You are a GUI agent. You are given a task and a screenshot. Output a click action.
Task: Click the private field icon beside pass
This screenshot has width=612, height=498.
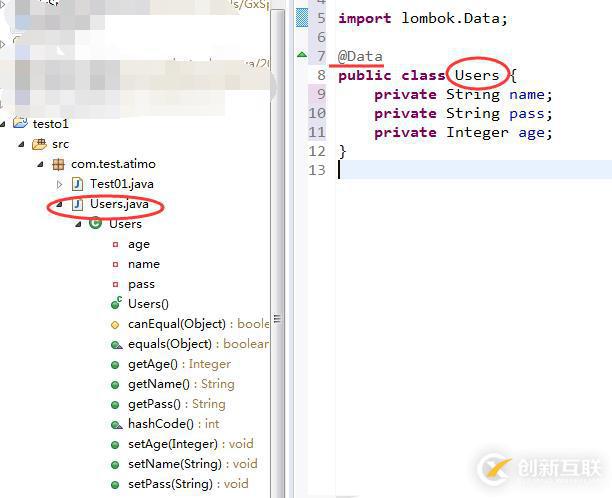pyautogui.click(x=115, y=285)
